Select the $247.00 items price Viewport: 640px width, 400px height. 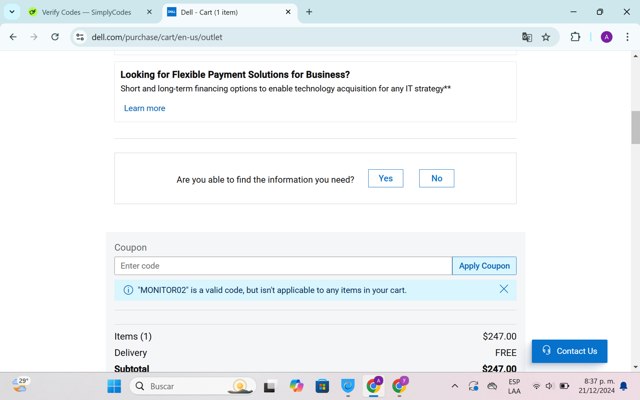499,336
